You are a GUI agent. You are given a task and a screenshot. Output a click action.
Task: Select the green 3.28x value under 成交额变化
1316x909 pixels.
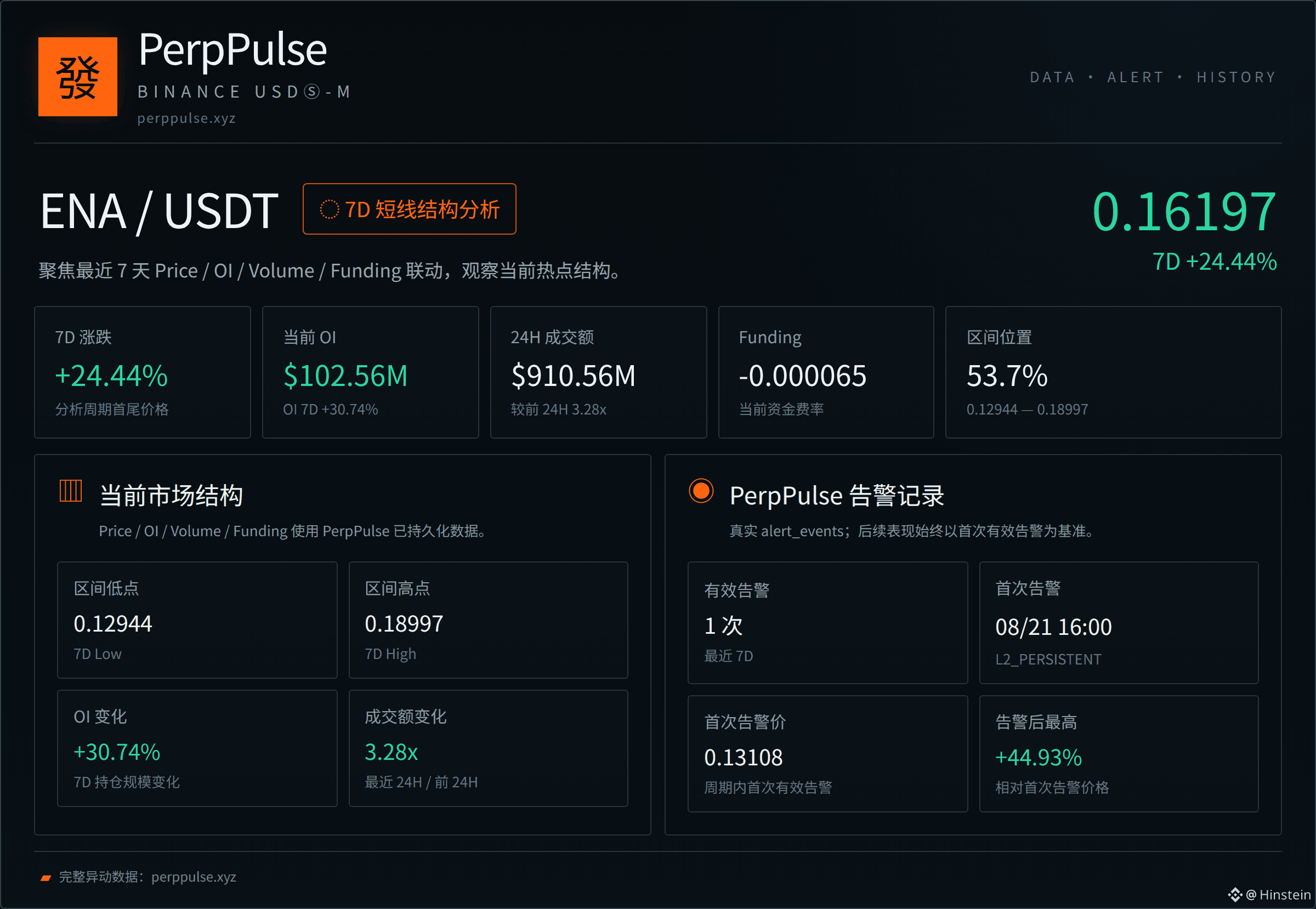(392, 752)
